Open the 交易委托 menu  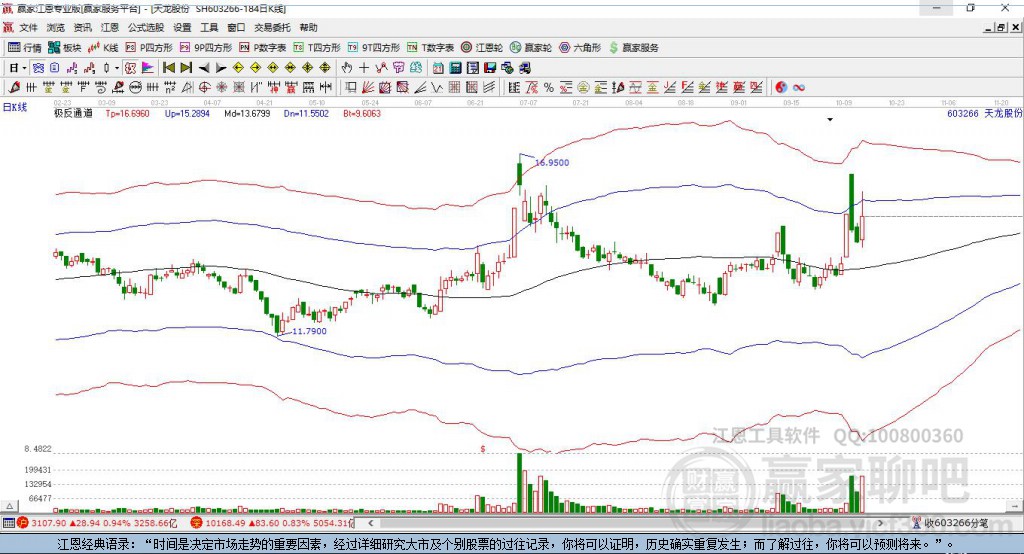tap(272, 27)
